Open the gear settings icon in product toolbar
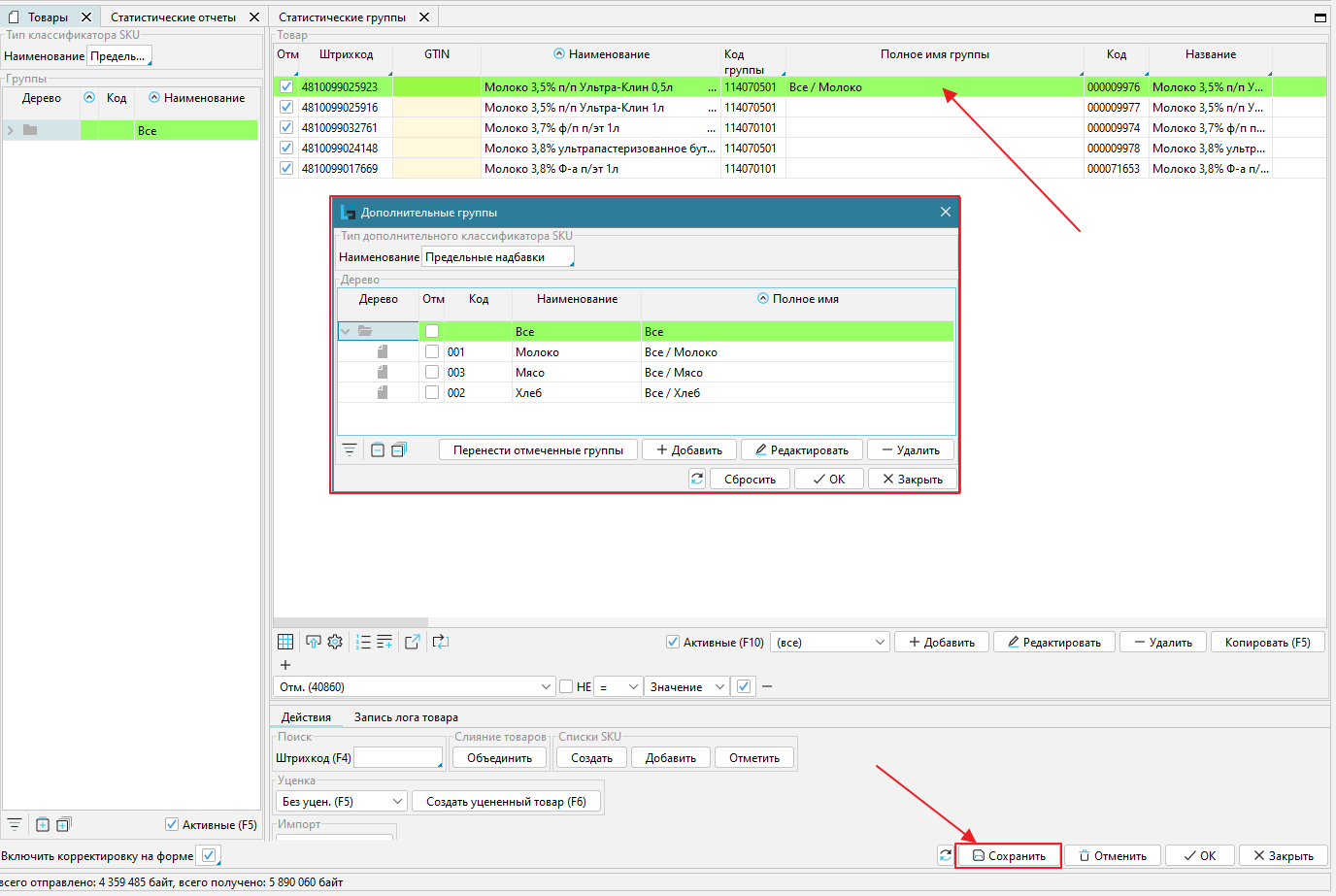1336x896 pixels. pos(335,642)
